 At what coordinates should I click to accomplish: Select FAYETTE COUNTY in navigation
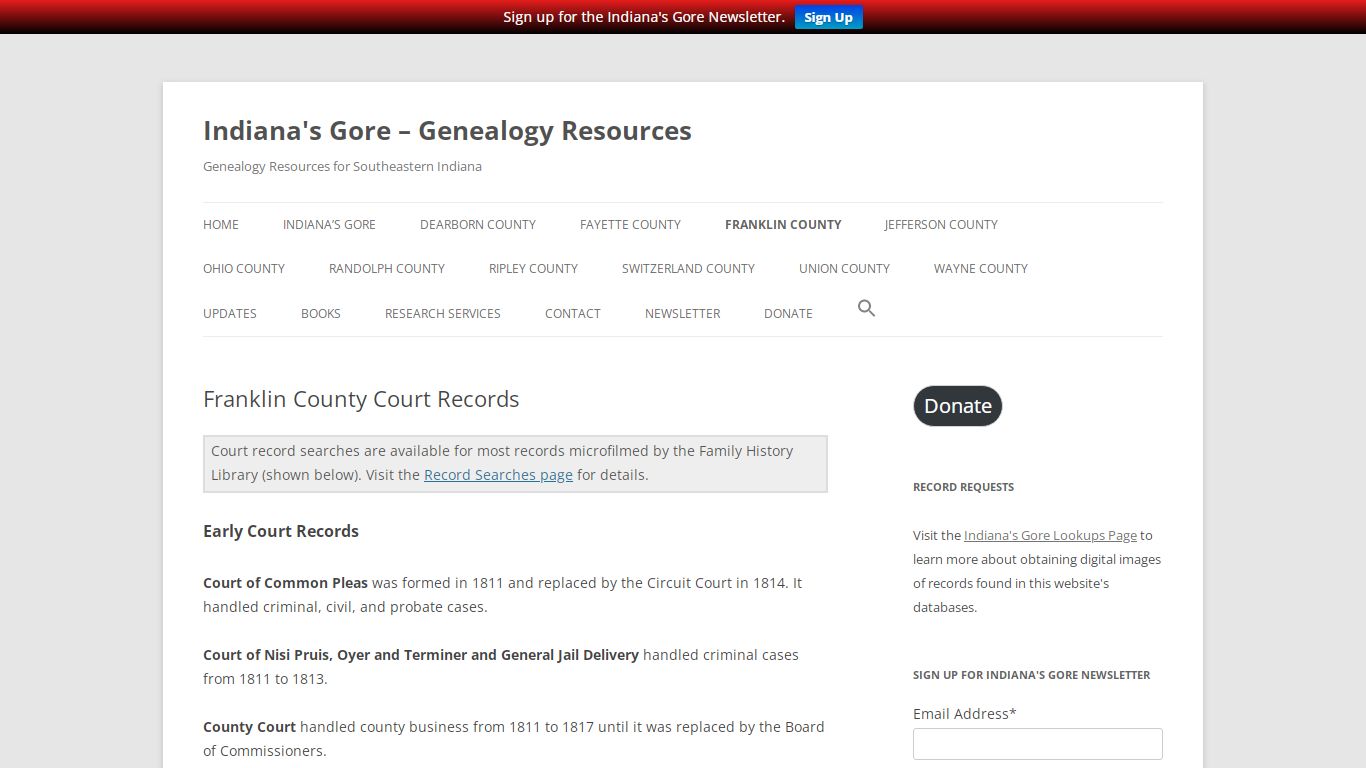click(630, 225)
